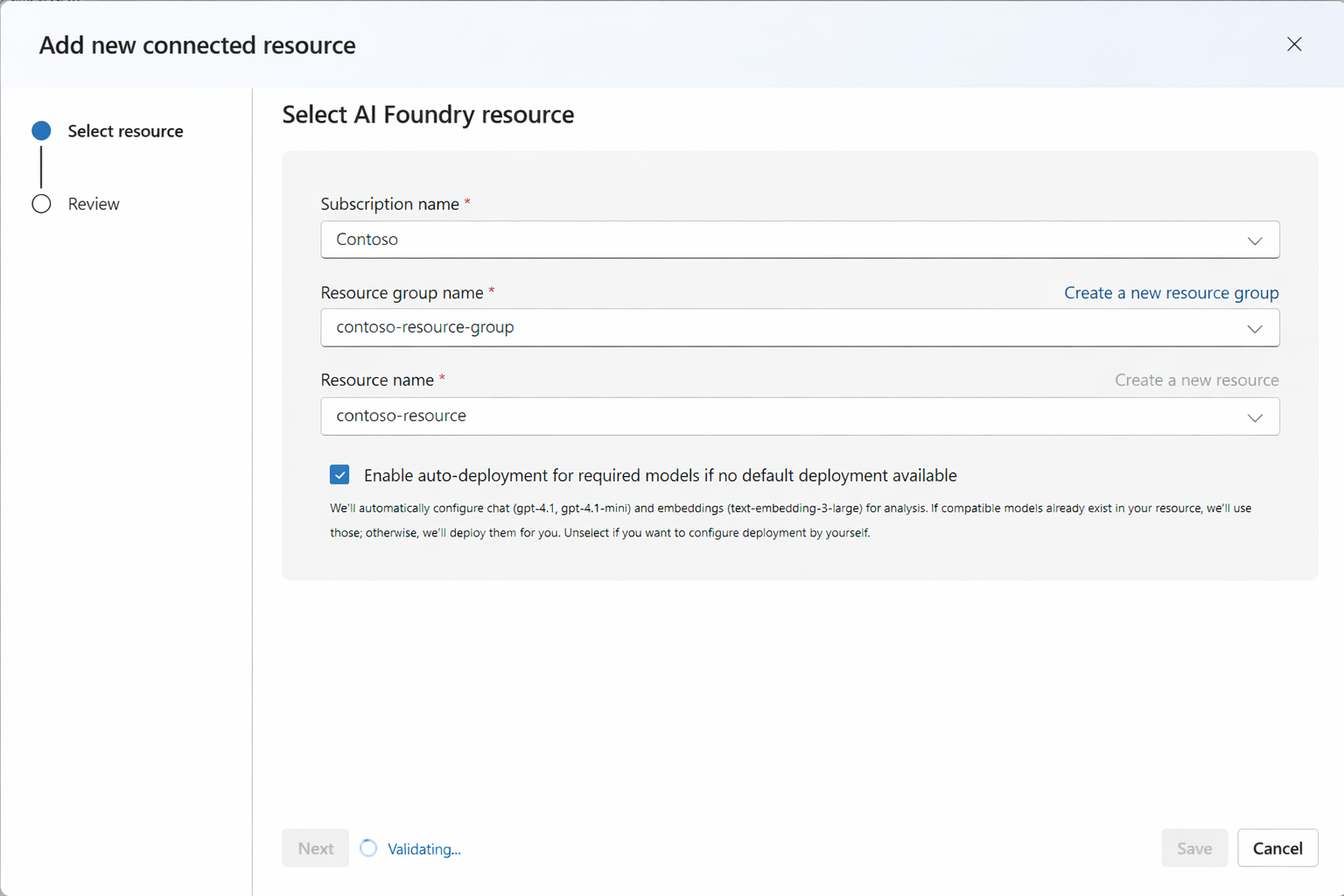
Task: Click the chevron arrow in Resource group field
Action: point(1255,329)
